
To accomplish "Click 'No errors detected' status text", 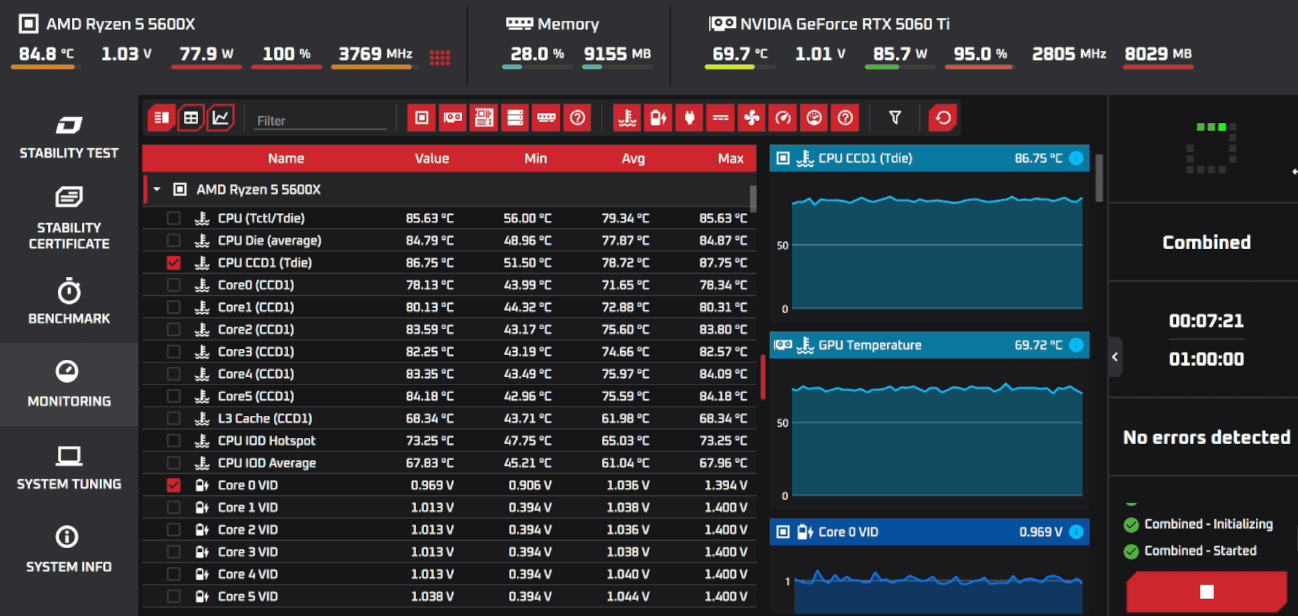I will pyautogui.click(x=1206, y=437).
